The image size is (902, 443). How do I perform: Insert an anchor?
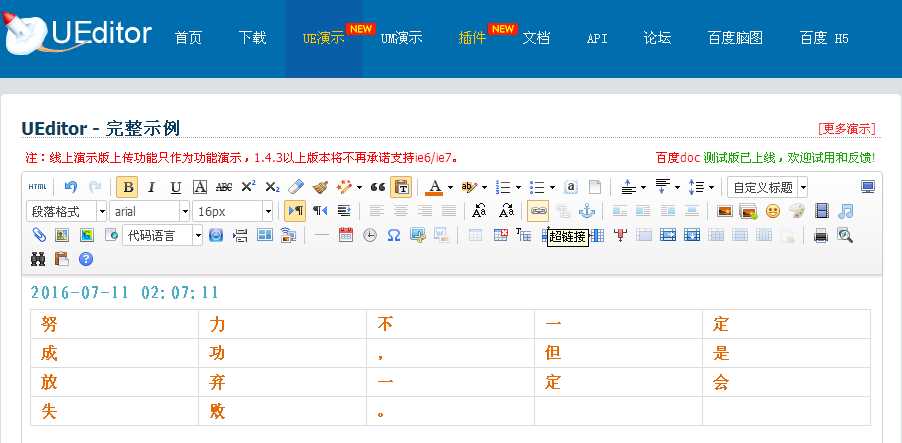(586, 211)
